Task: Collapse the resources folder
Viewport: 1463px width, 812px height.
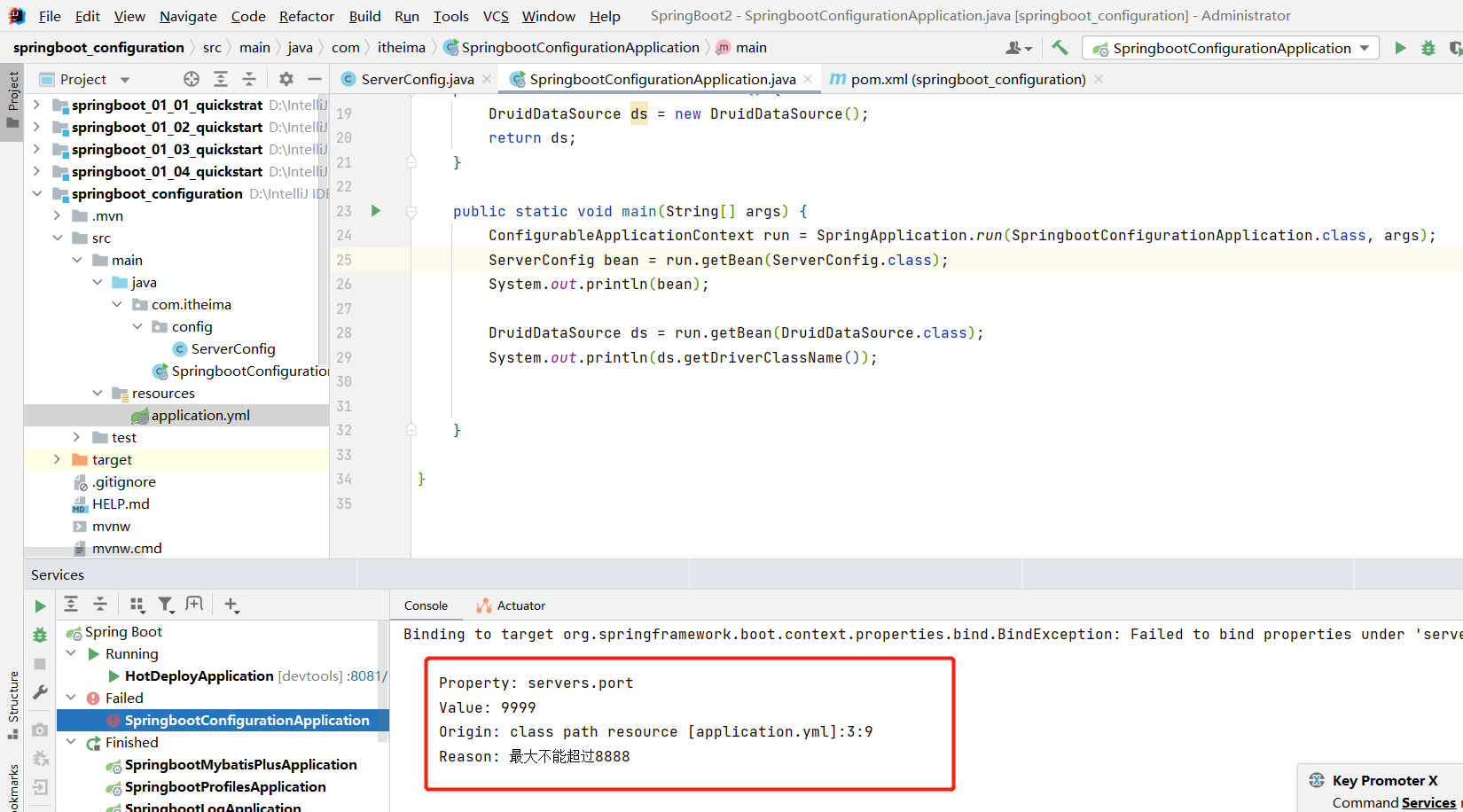Action: tap(98, 393)
